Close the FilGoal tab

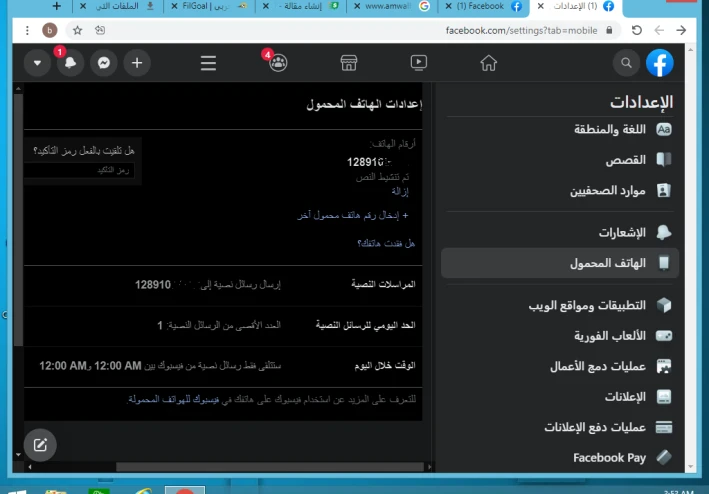(174, 6)
